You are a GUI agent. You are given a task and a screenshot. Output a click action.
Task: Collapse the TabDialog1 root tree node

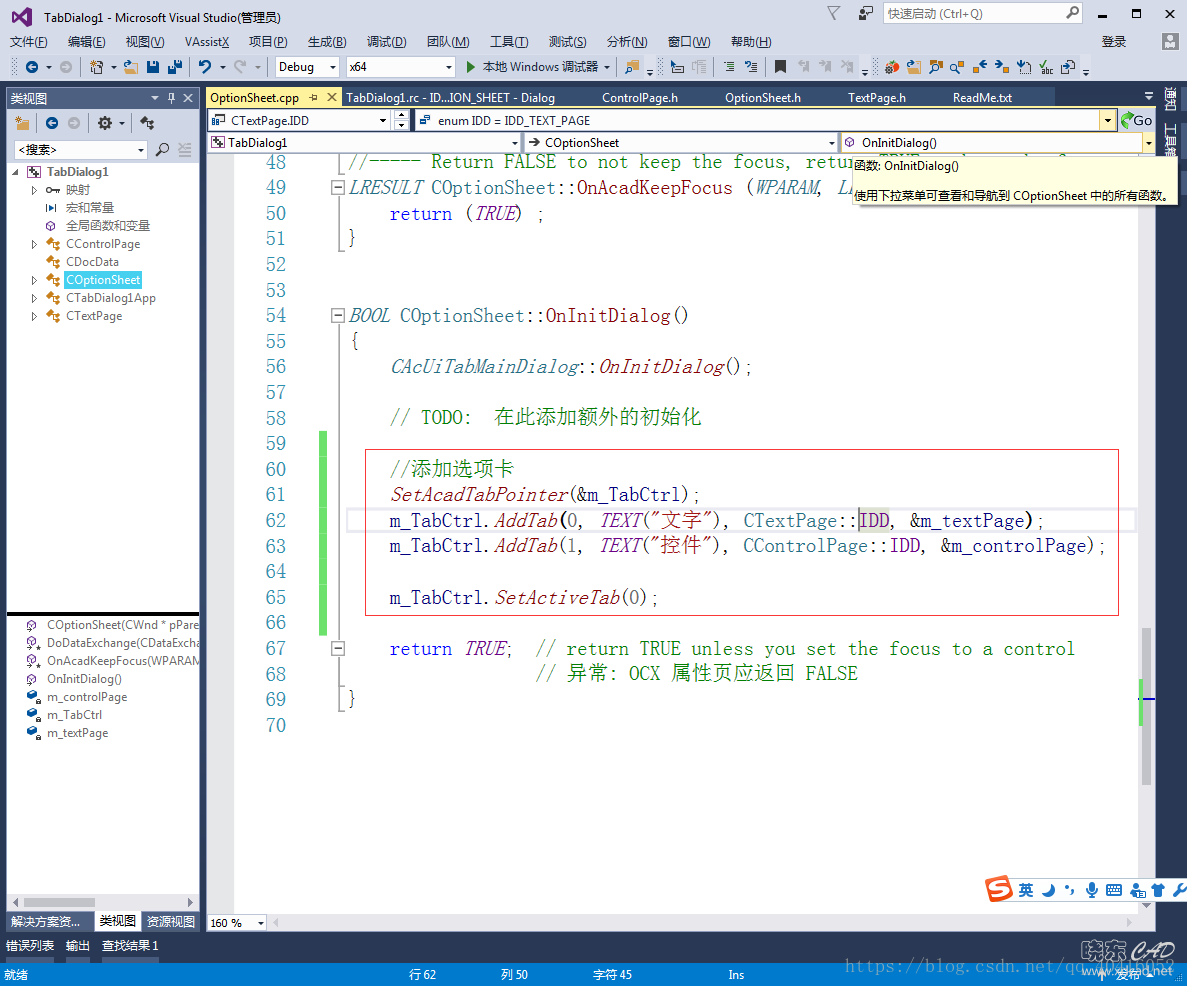16,172
